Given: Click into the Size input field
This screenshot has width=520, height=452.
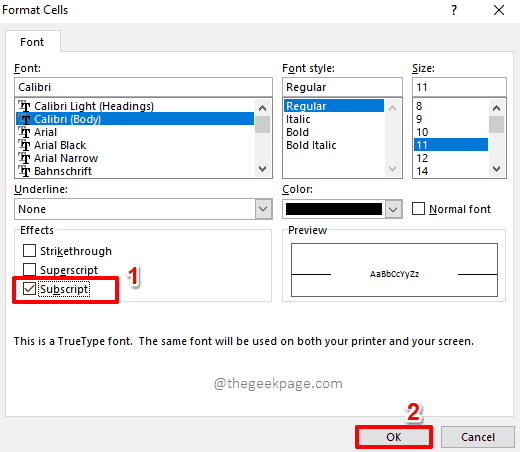Looking at the screenshot, I should 459,87.
